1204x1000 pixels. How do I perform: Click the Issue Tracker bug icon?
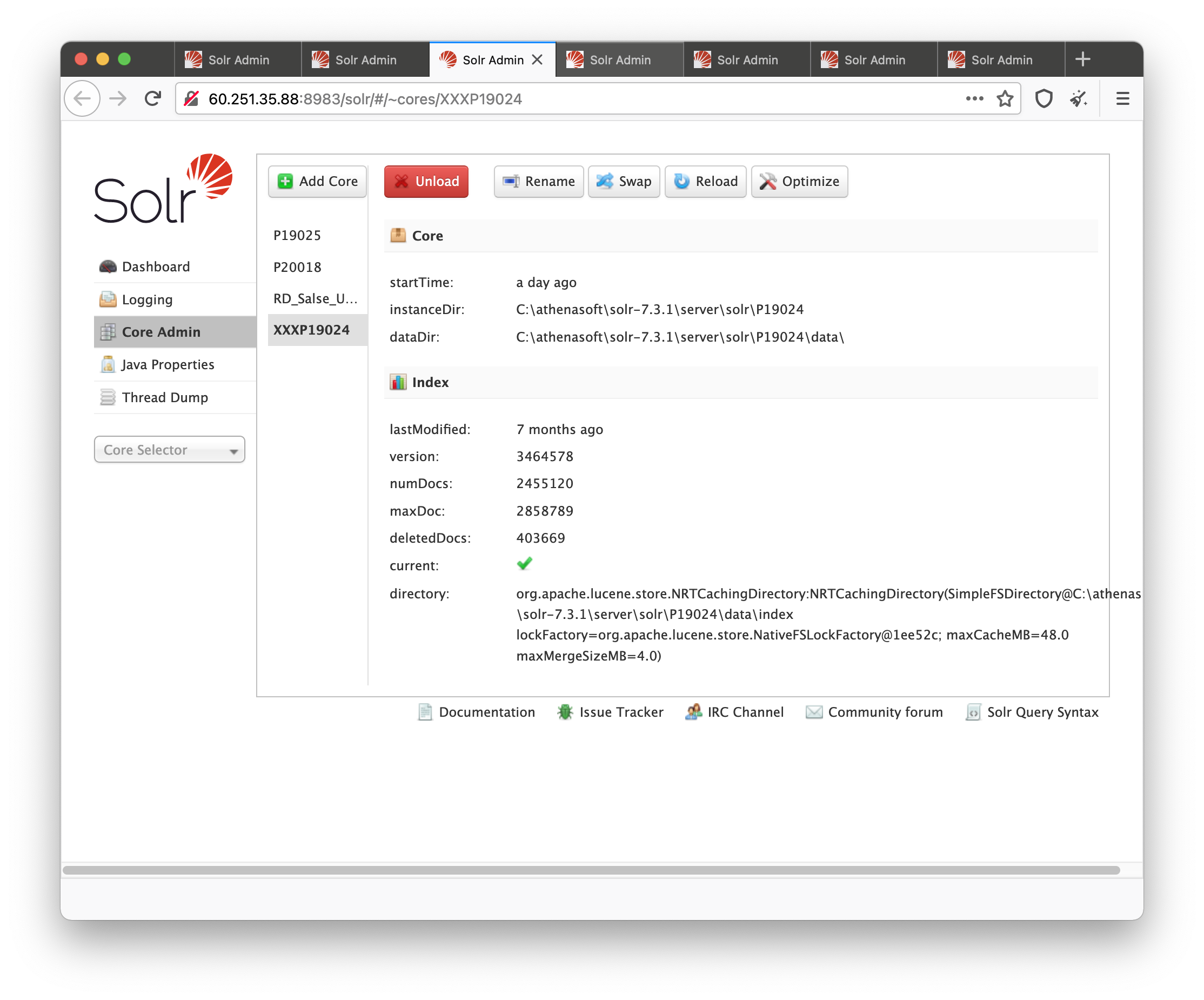(x=565, y=711)
